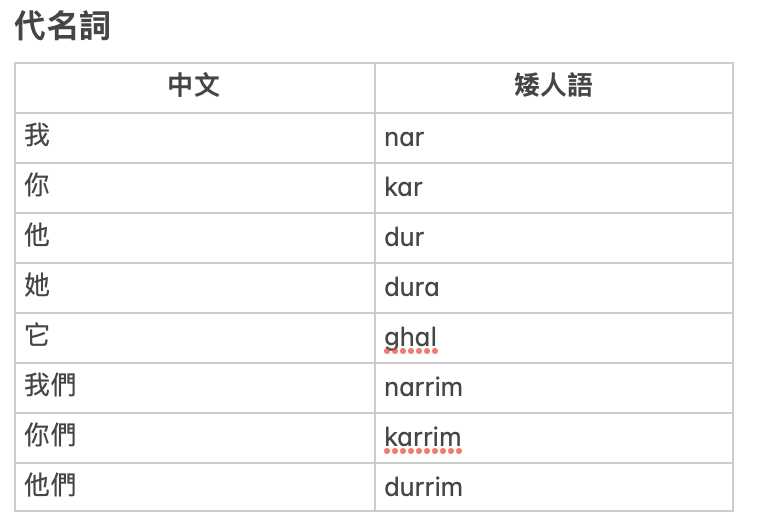
Task: Click the cell with dur
Action: point(554,238)
